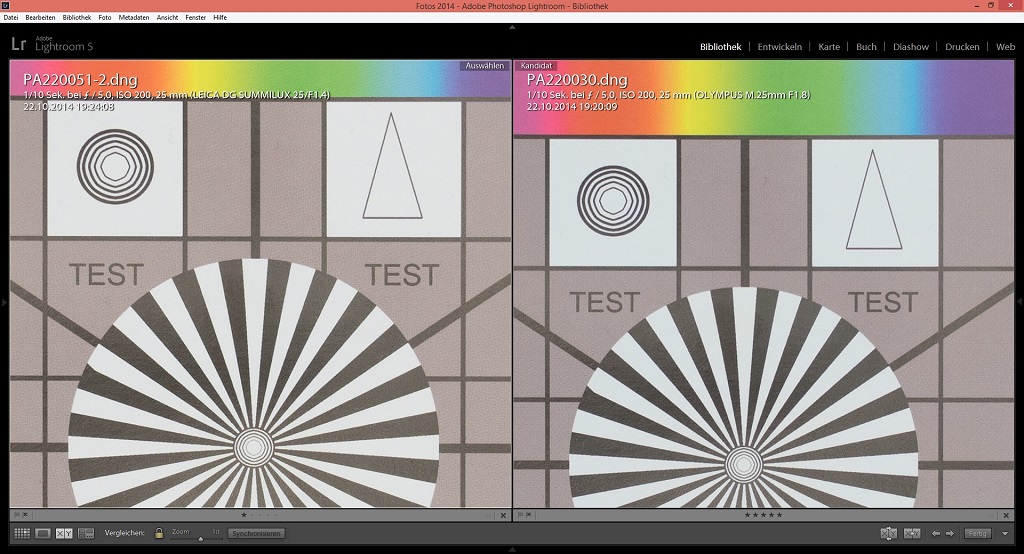1024x554 pixels.
Task: Click the 1:1 zoom label
Action: tap(216, 532)
